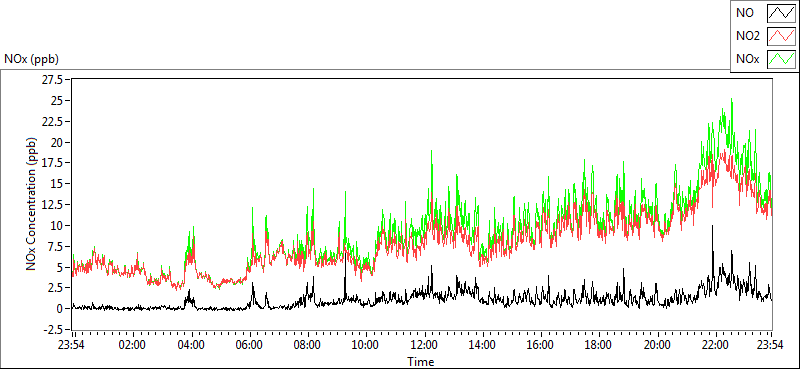Click the 10 y-axis tick value
The image size is (800, 369).
pyautogui.click(x=56, y=226)
